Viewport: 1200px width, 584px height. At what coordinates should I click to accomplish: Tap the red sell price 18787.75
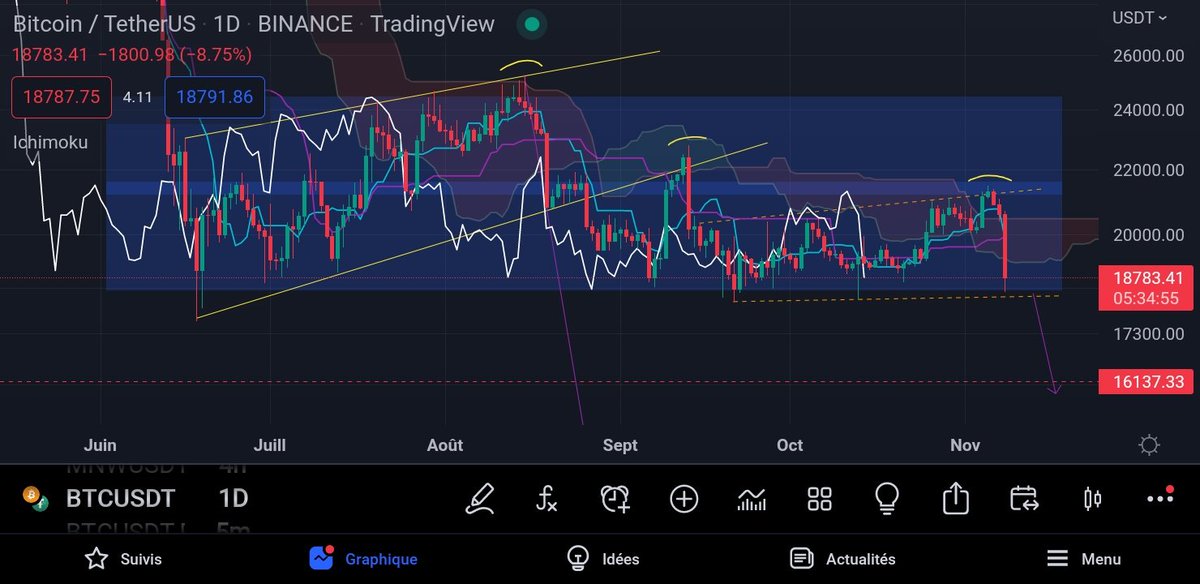coord(61,97)
